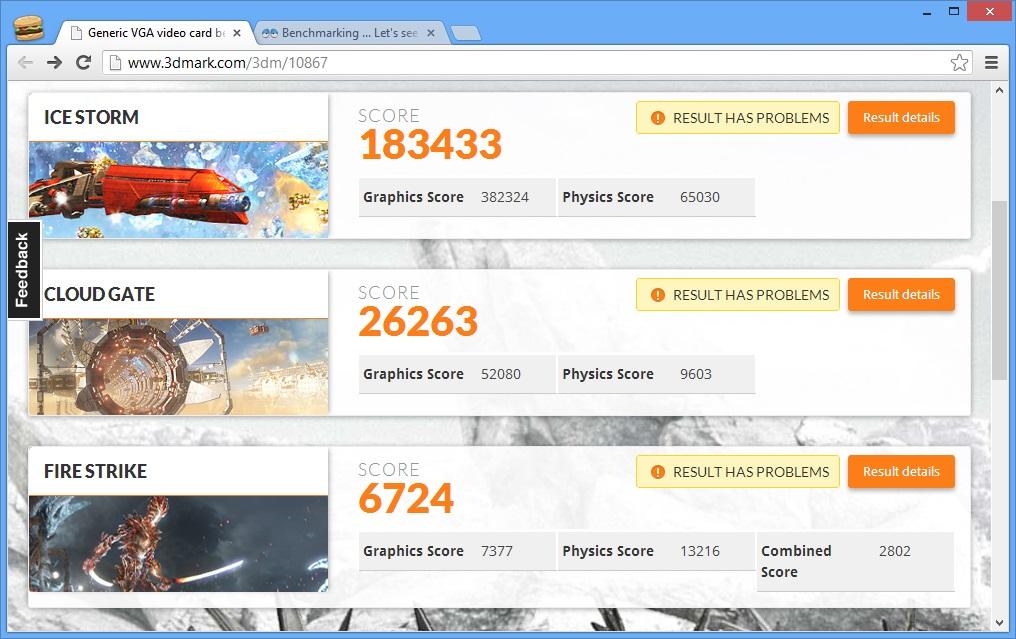1016x639 pixels.
Task: Maximize the browser window
Action: 954,12
